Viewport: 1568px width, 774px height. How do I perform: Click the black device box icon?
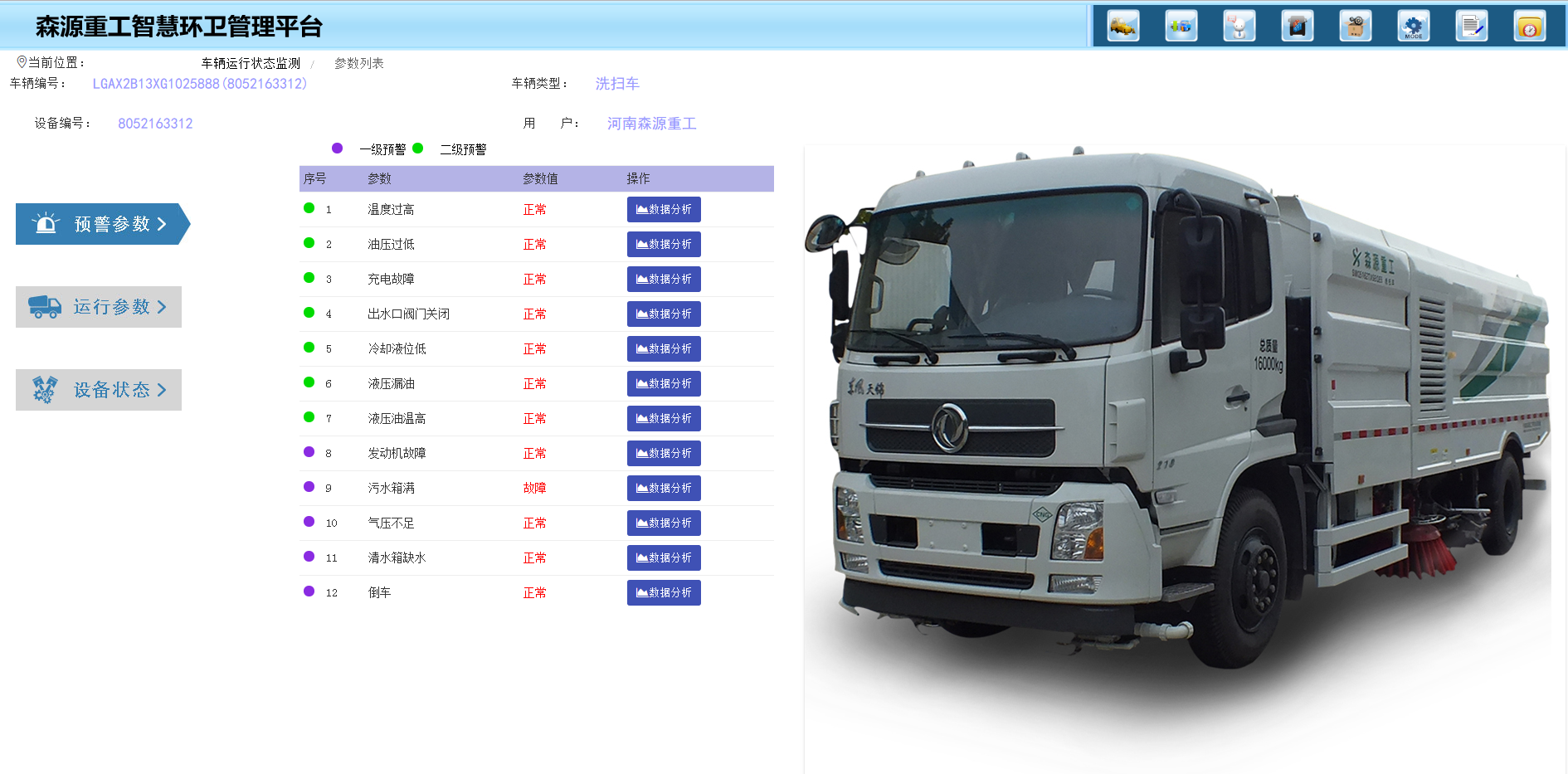coord(1297,27)
